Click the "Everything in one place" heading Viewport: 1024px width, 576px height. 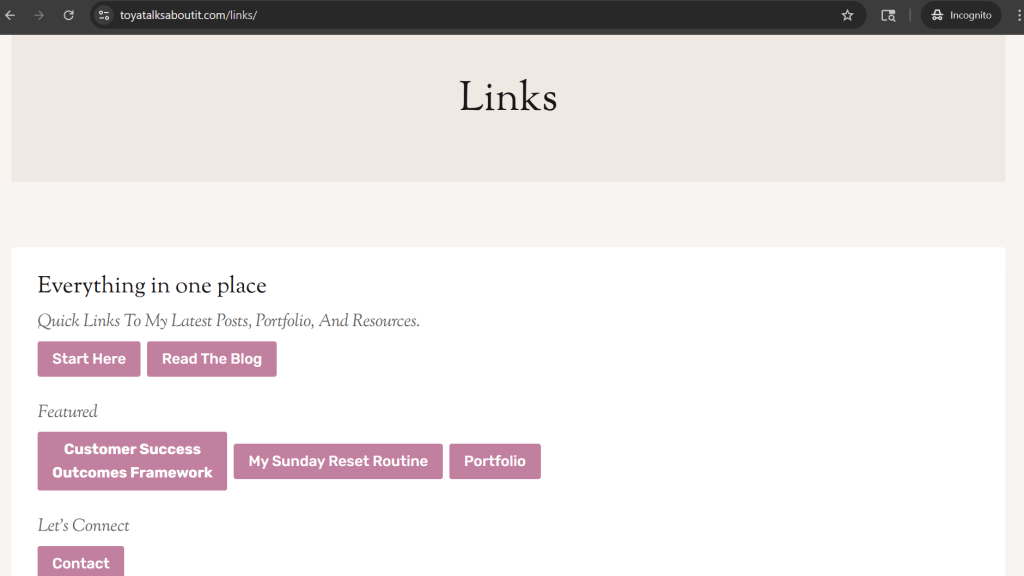pos(152,286)
